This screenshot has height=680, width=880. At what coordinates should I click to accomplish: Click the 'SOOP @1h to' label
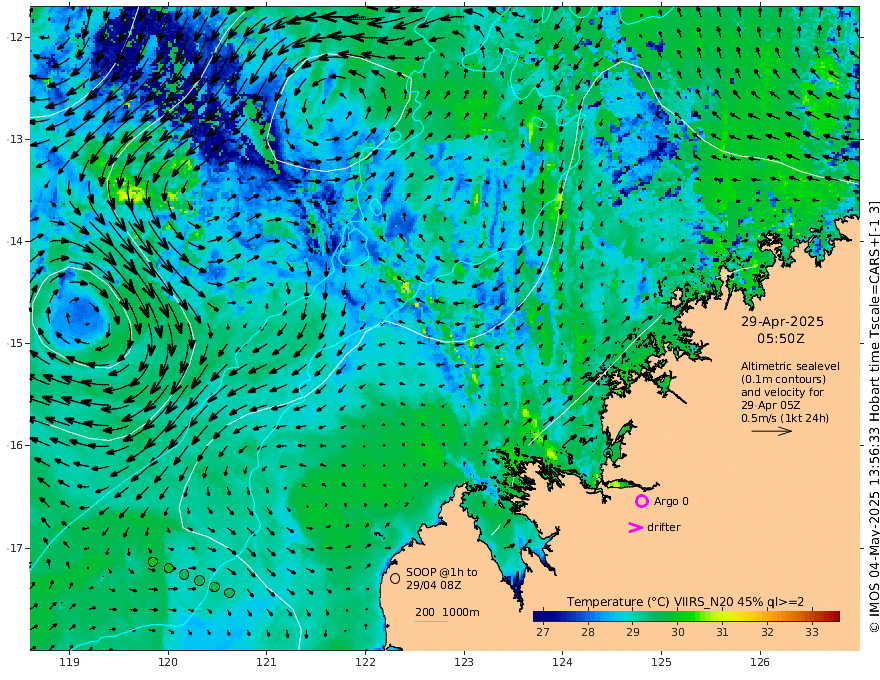click(x=442, y=572)
